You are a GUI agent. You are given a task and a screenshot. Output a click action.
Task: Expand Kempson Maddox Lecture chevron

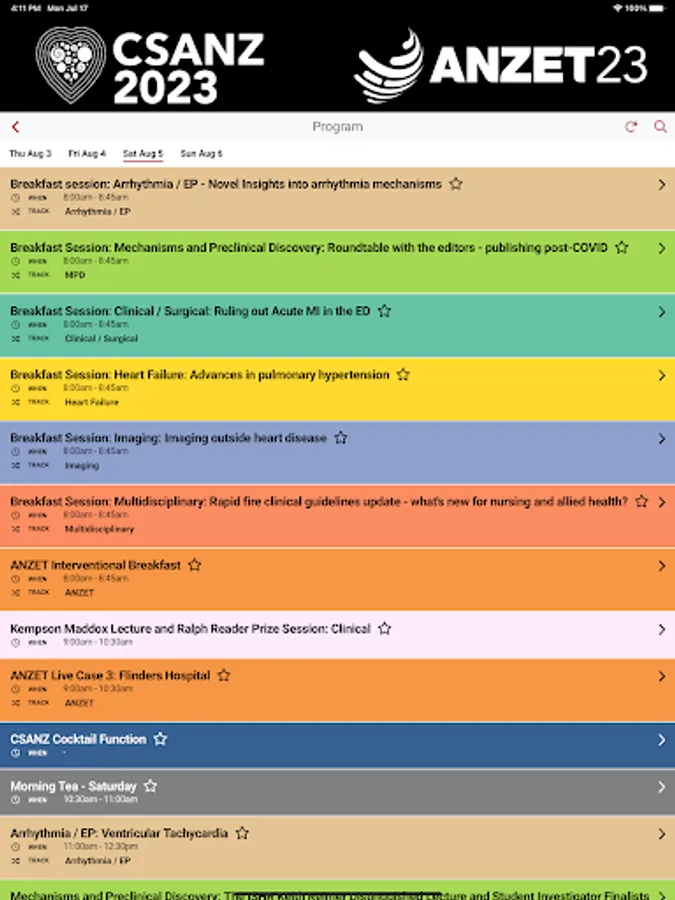(662, 630)
